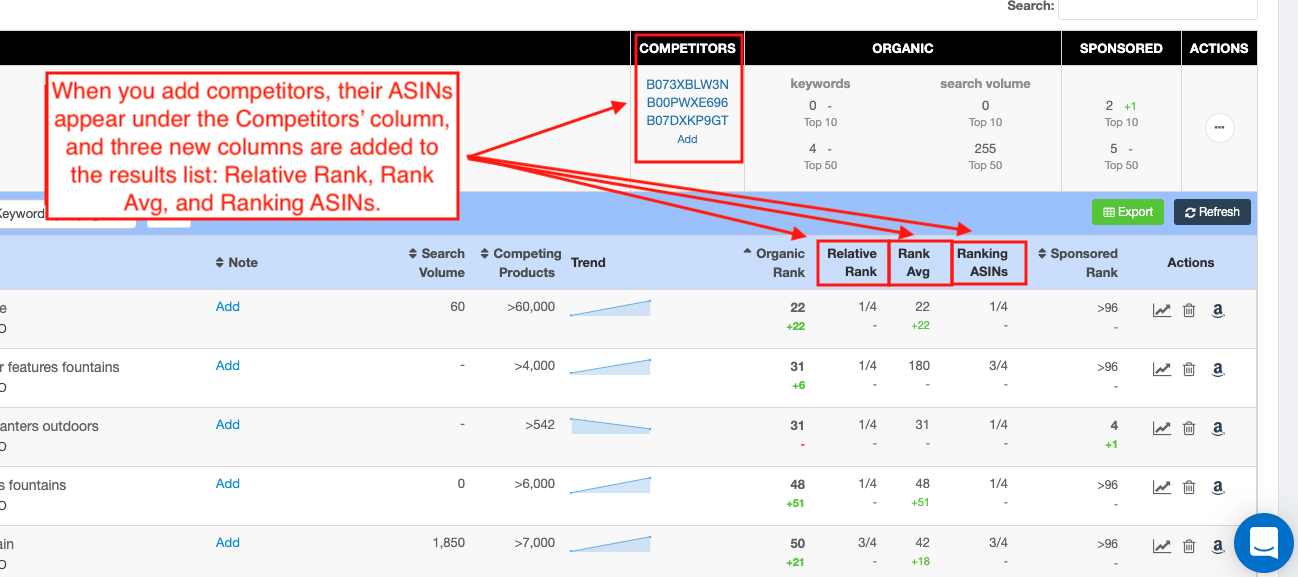
Task: Open trend chart icon for rank 22 row
Action: tap(1161, 311)
